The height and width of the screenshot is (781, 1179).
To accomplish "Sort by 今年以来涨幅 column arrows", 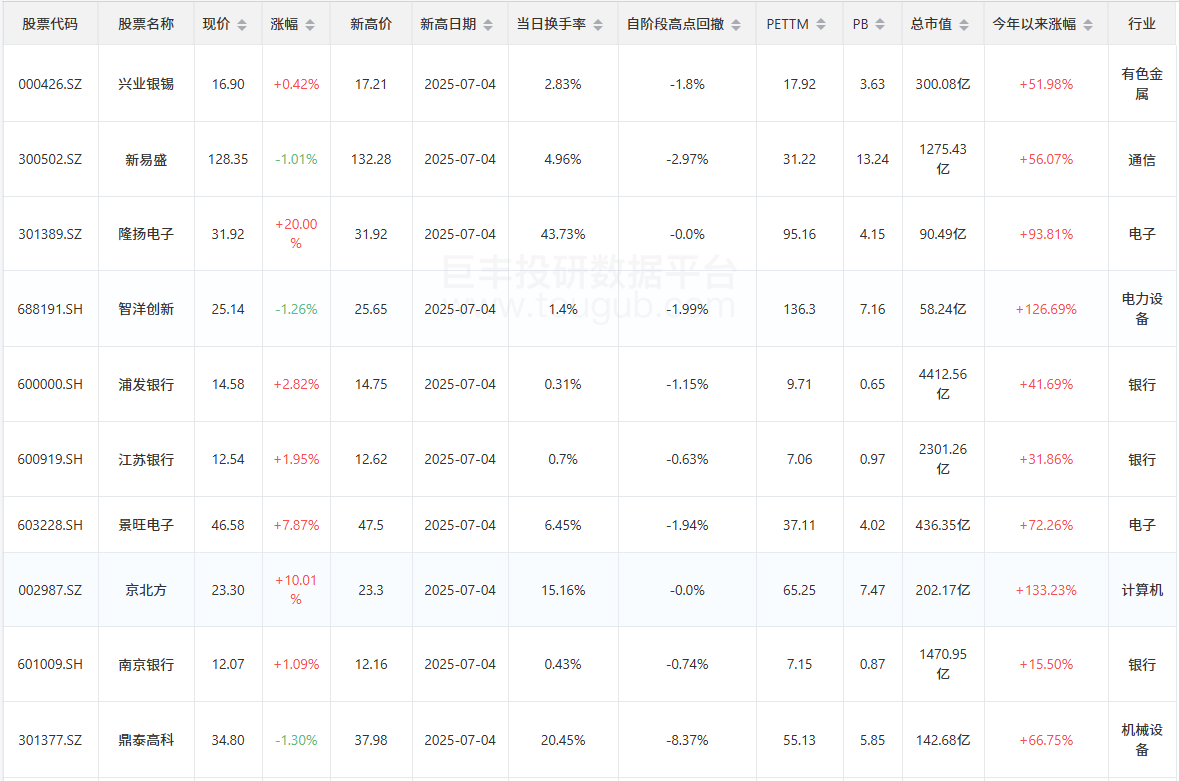I will point(1087,25).
